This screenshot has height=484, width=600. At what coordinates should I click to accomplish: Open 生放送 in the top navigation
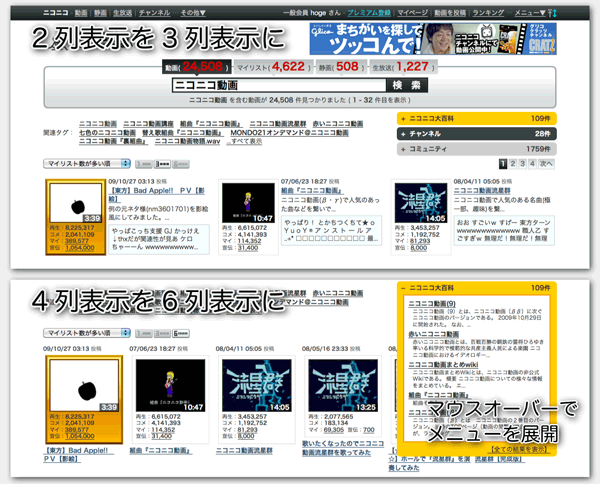click(122, 13)
